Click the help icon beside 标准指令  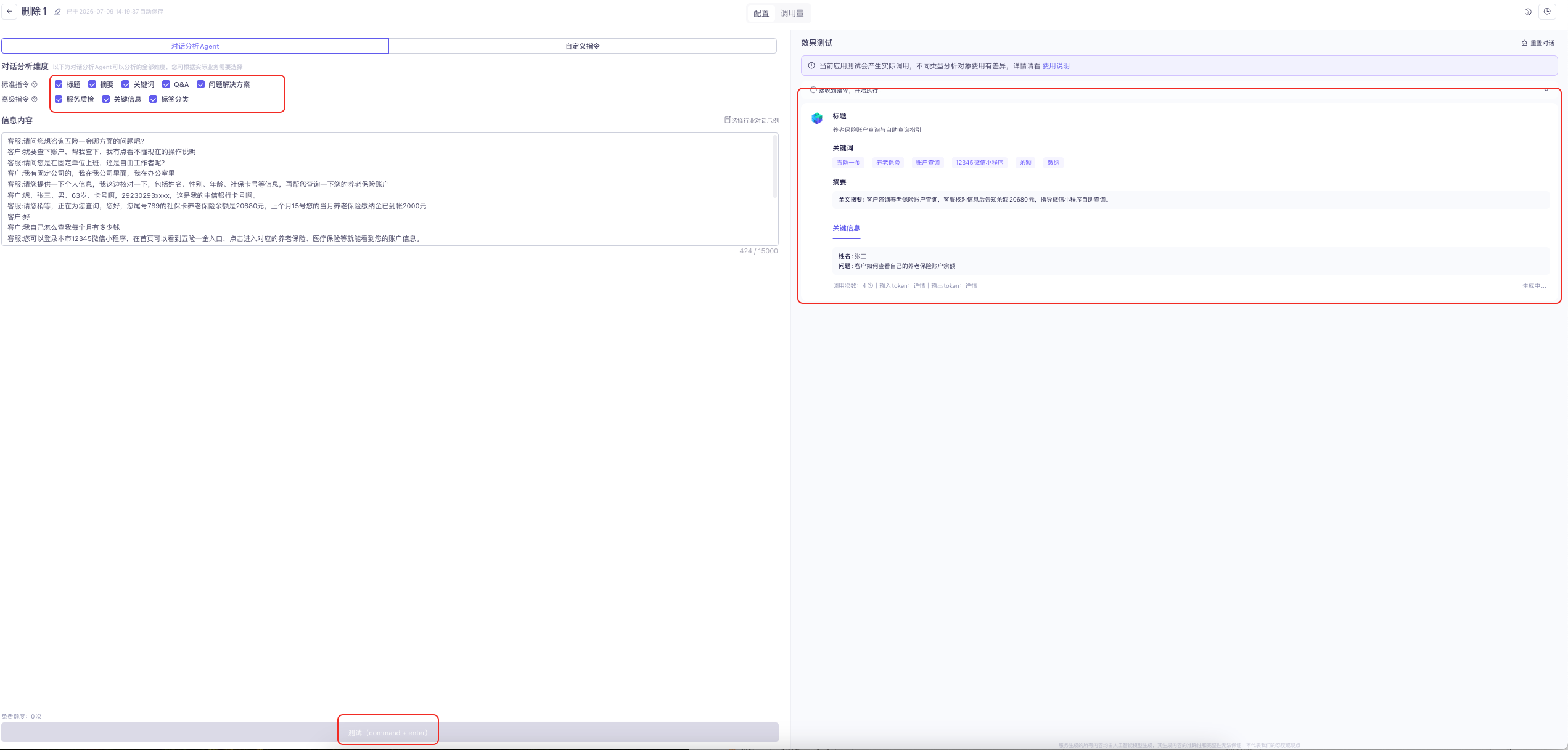pyautogui.click(x=35, y=84)
